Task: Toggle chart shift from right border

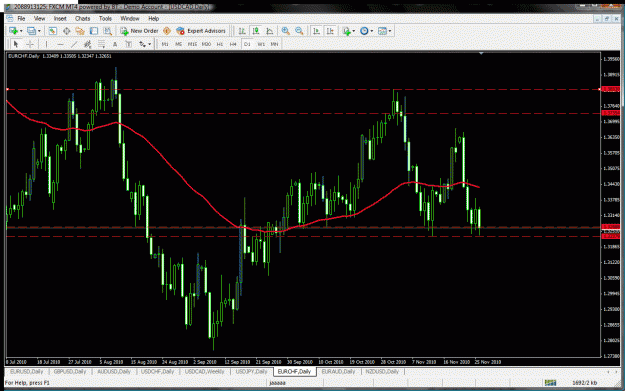Action: (330, 31)
